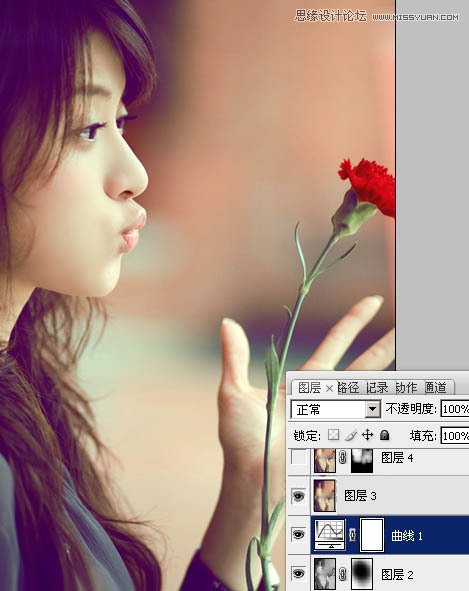Click the lock transparent pixels icon

click(x=333, y=435)
